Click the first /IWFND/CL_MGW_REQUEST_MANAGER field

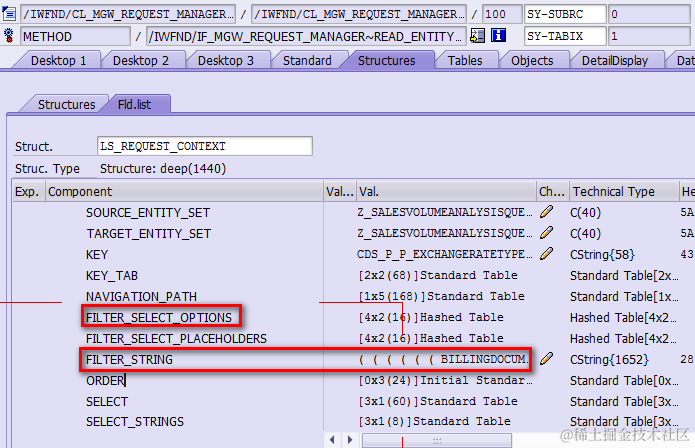click(128, 14)
